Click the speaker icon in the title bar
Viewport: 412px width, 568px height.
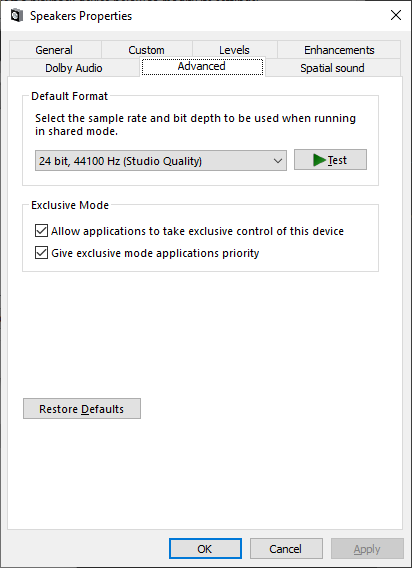[x=17, y=16]
